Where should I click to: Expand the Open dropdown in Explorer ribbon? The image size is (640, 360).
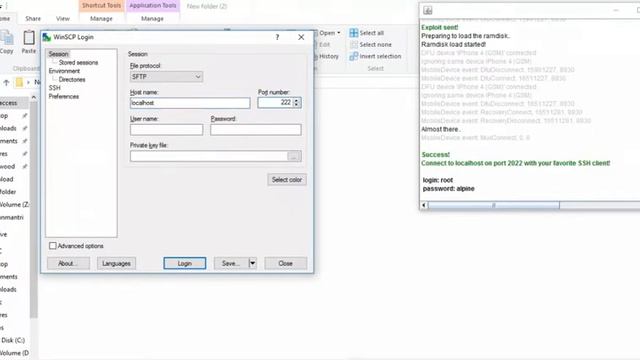pos(339,33)
